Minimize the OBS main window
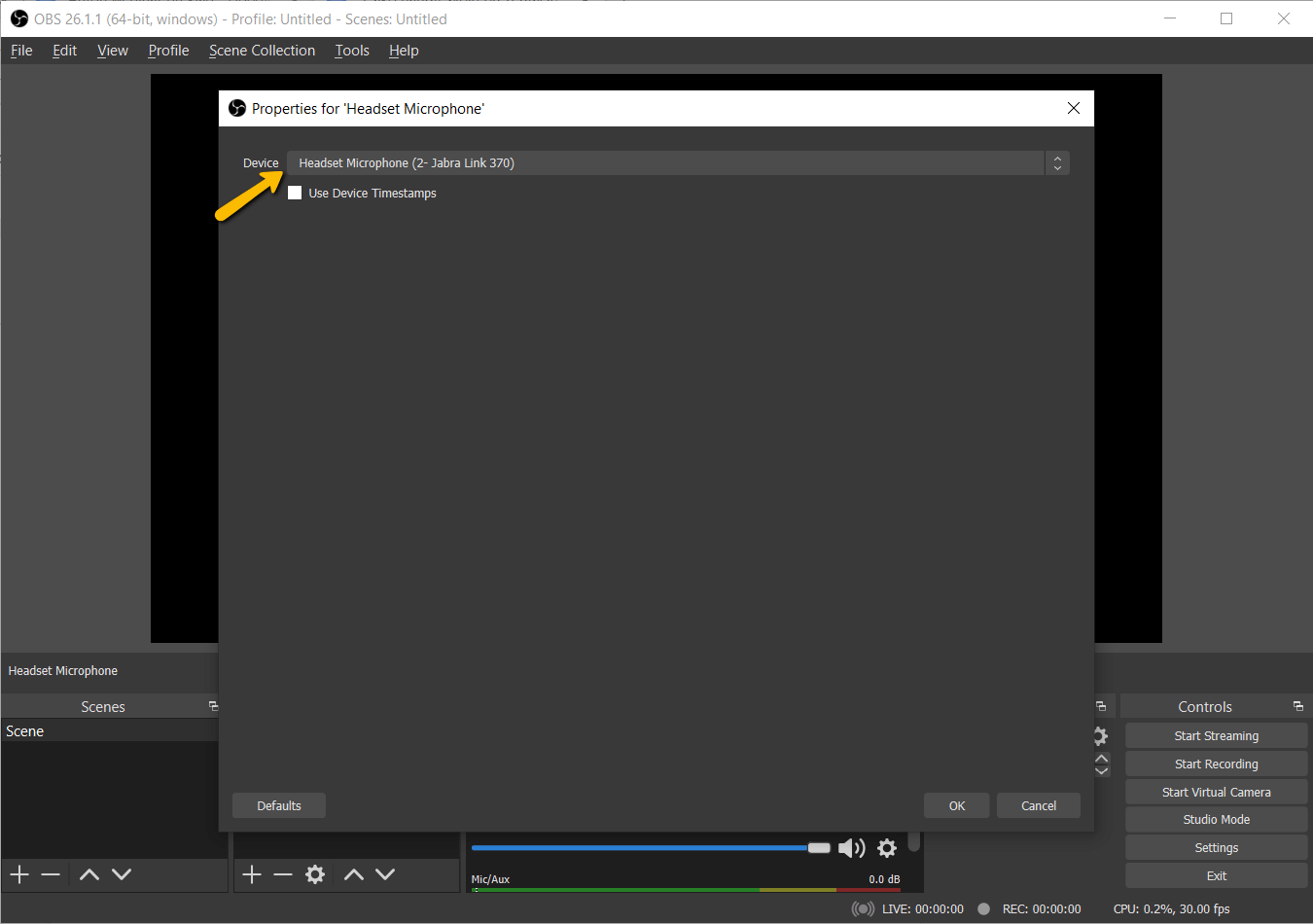Image resolution: width=1313 pixels, height=924 pixels. click(1170, 18)
